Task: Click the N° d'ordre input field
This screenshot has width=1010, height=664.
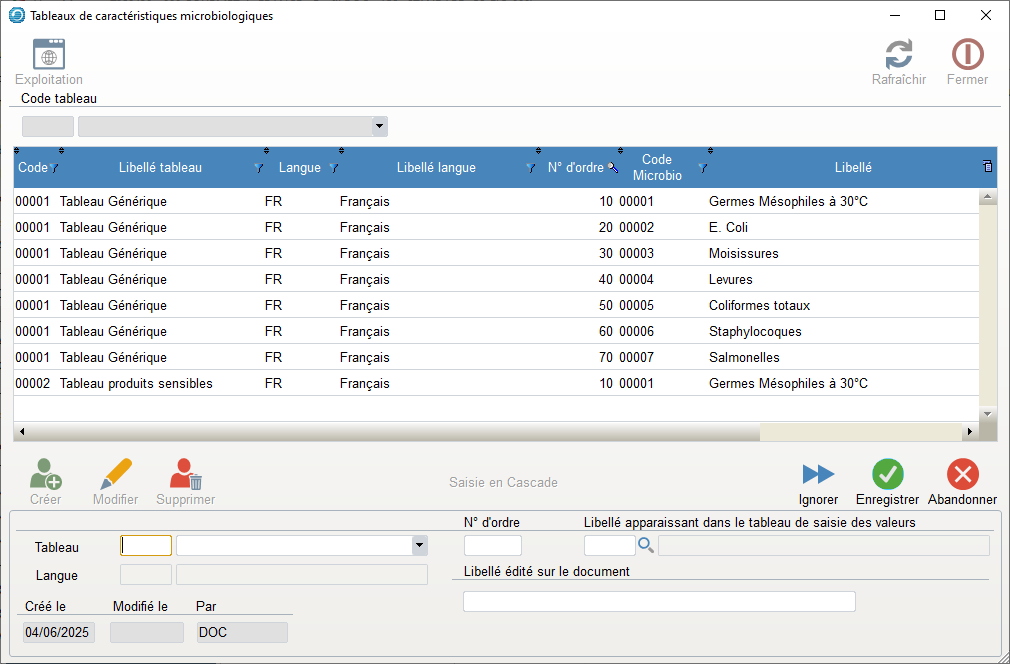Action: [492, 545]
